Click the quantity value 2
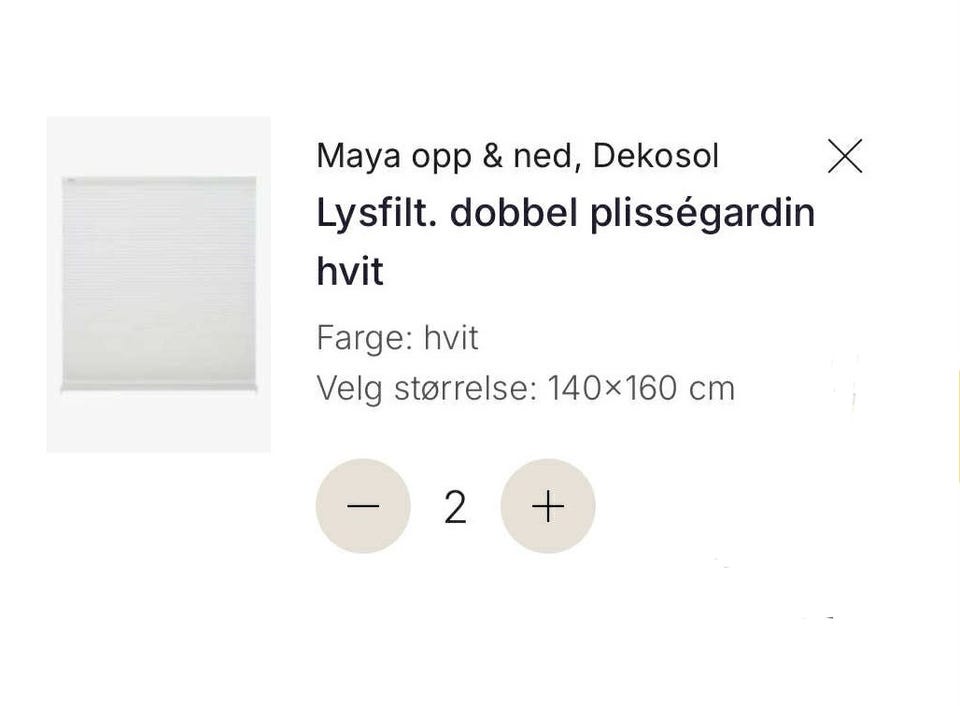 [x=456, y=507]
